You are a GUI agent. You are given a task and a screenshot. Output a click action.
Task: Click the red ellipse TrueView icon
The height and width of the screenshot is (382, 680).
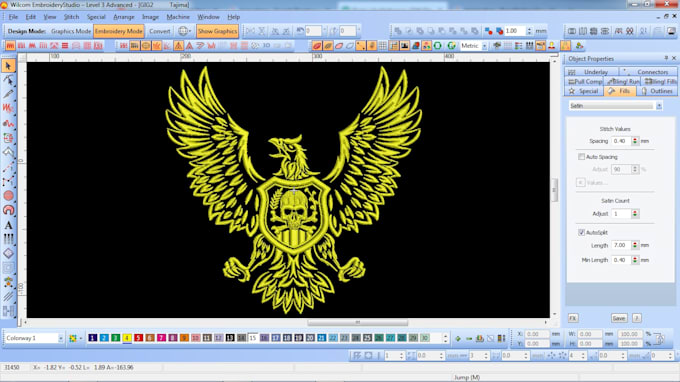point(317,46)
